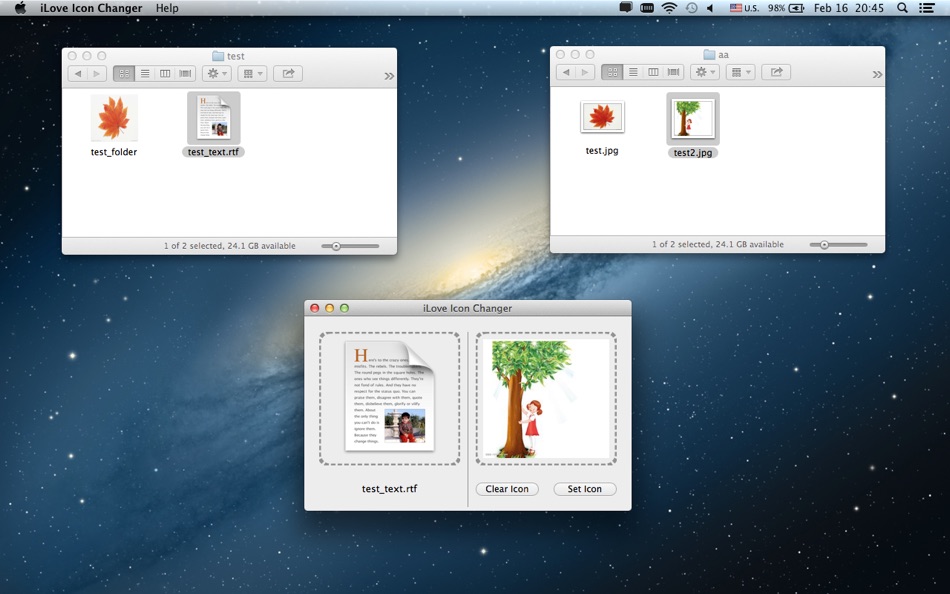
Task: Select test2.jpg in the aa window
Action: click(x=693, y=126)
